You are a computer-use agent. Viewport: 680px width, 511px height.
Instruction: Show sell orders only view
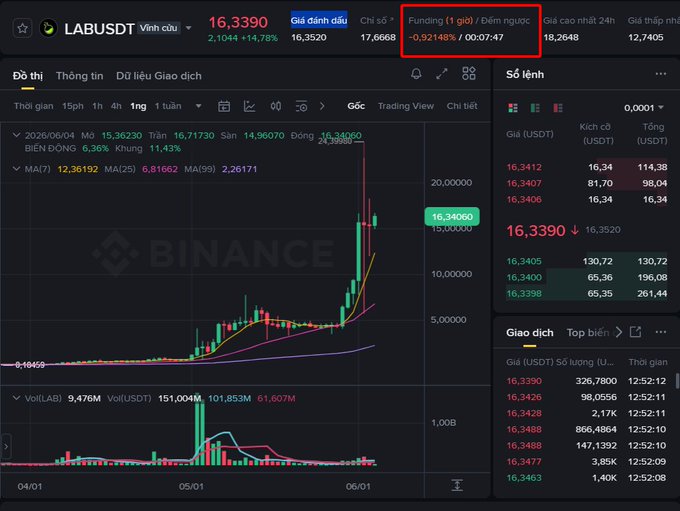point(558,108)
